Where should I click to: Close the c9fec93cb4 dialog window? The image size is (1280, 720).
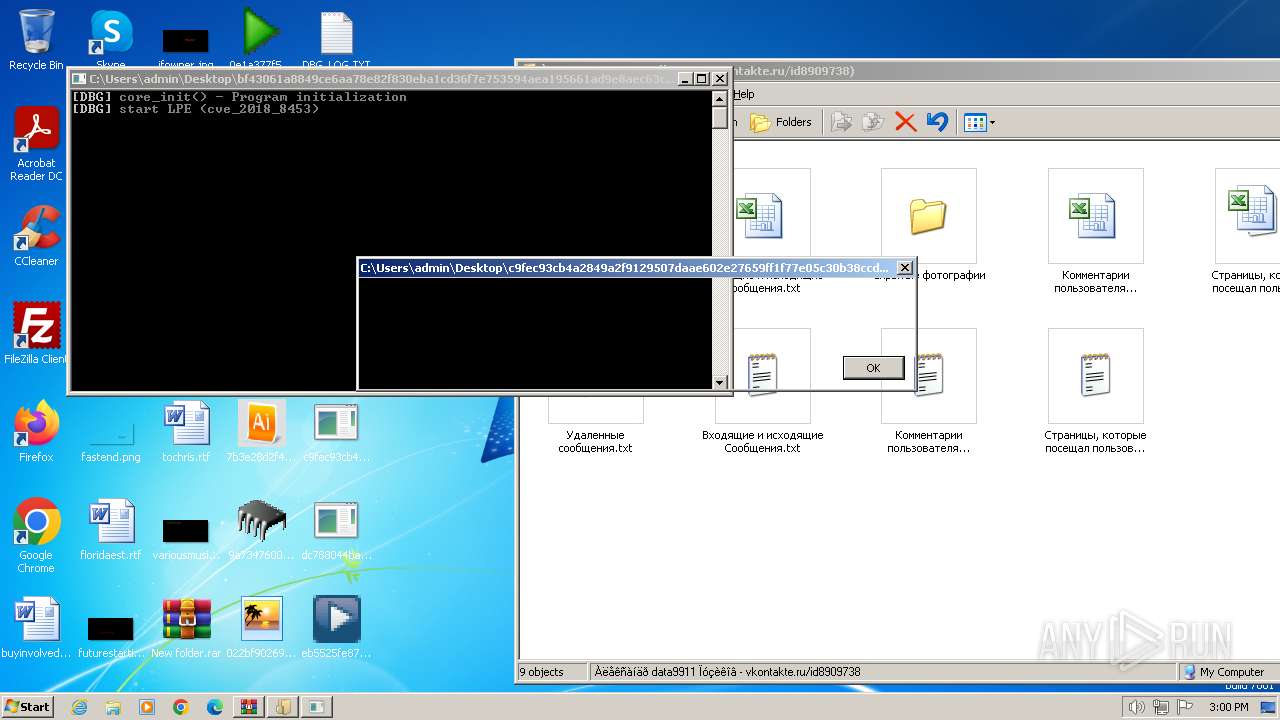904,267
